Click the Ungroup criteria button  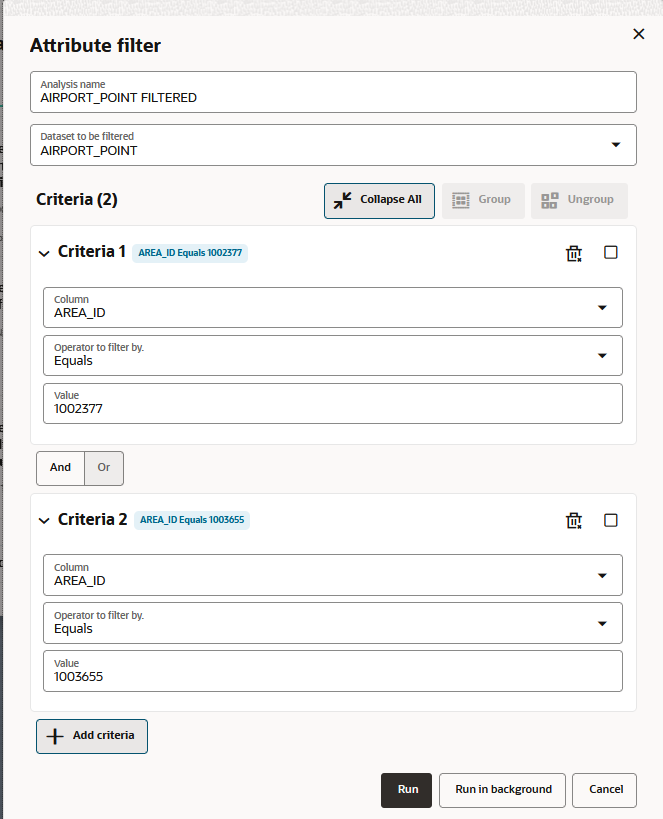point(578,200)
